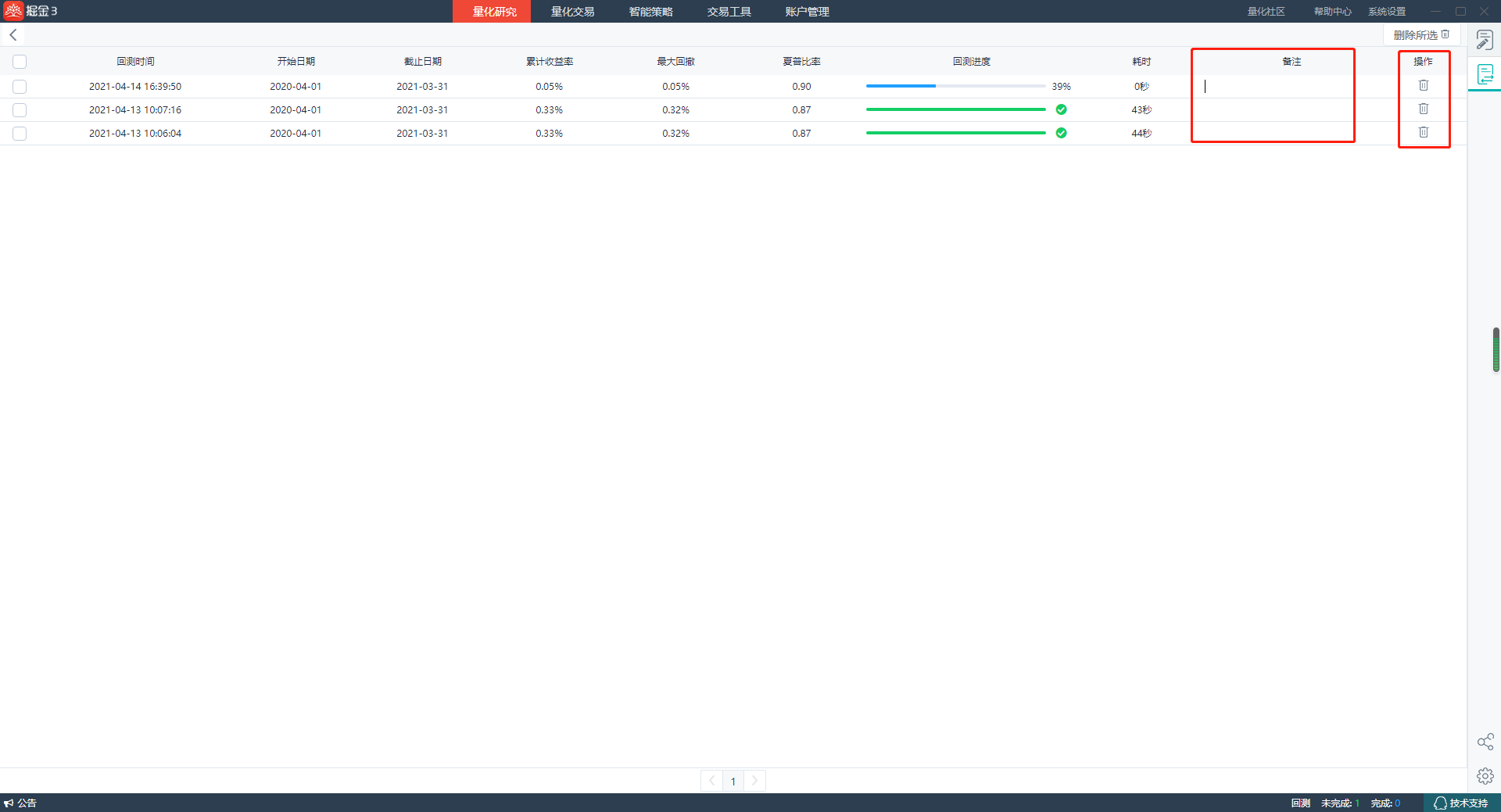This screenshot has height=812, width=1501.
Task: Select page 1 in pagination
Action: point(733,781)
